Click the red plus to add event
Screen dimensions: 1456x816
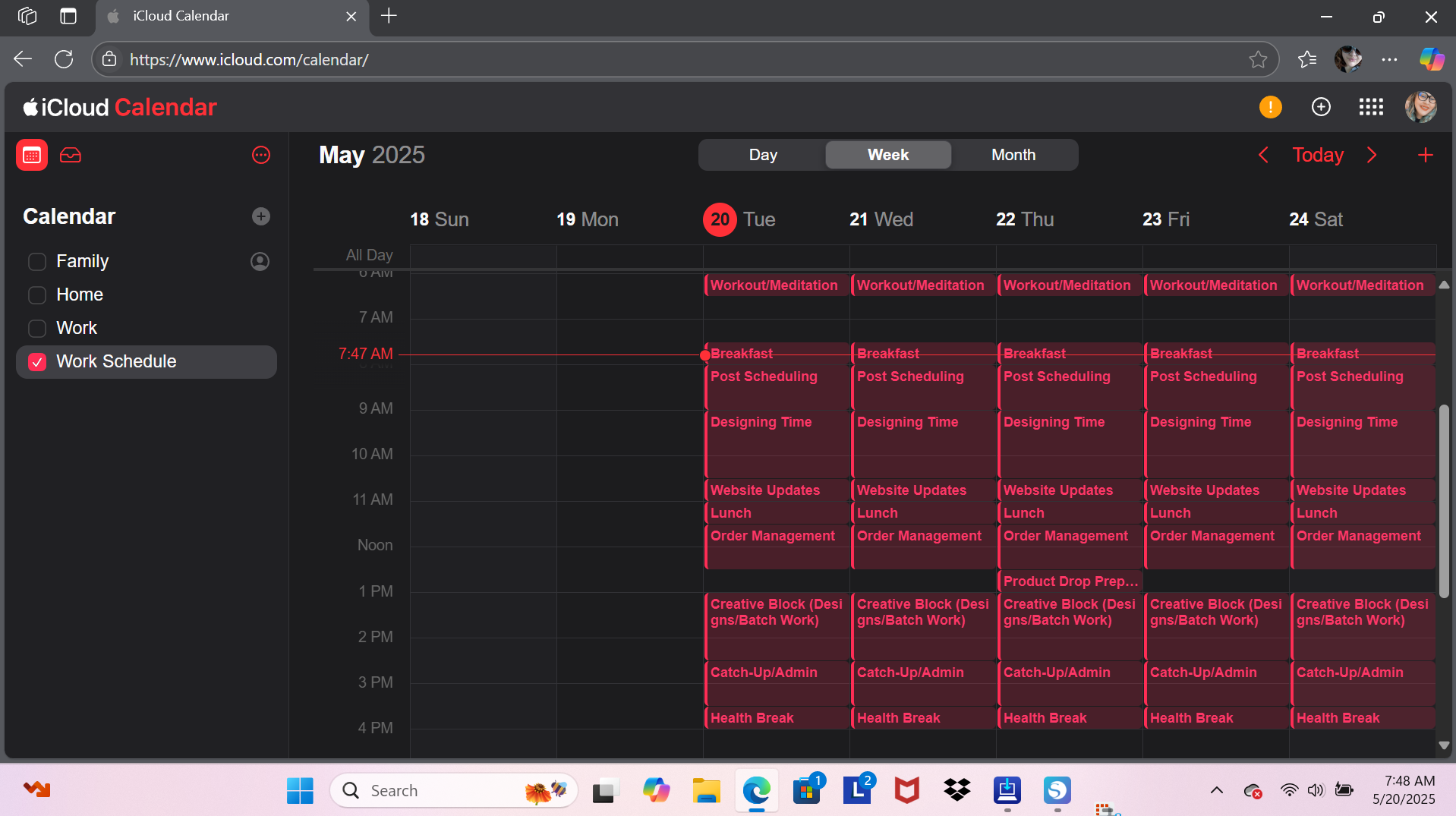pyautogui.click(x=1425, y=156)
